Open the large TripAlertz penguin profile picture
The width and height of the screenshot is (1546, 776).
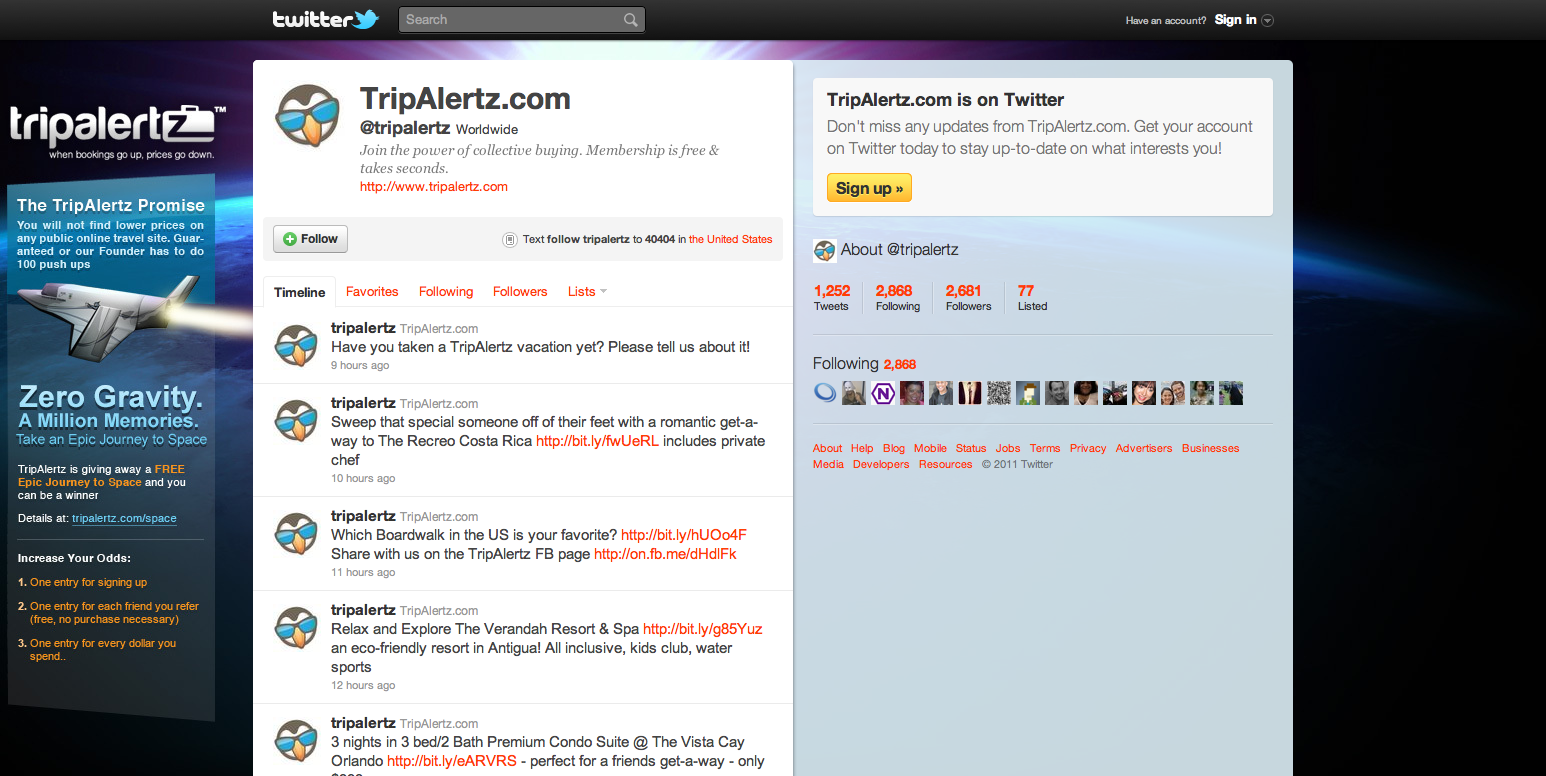coord(308,116)
